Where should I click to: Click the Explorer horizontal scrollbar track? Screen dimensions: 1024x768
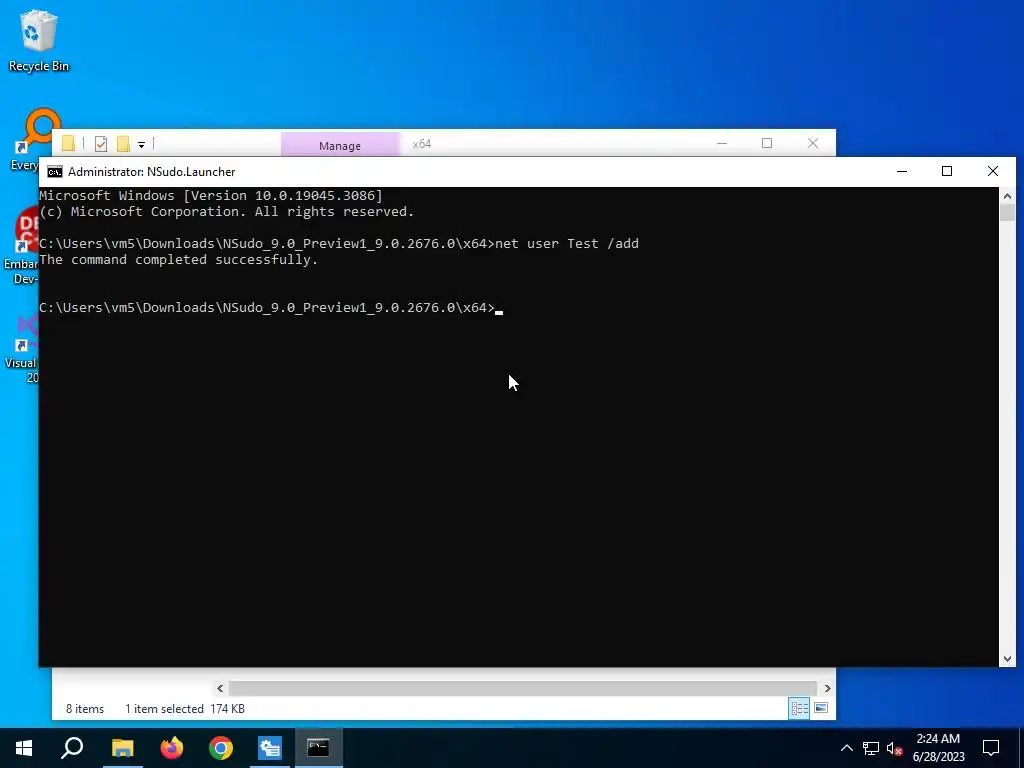point(522,688)
